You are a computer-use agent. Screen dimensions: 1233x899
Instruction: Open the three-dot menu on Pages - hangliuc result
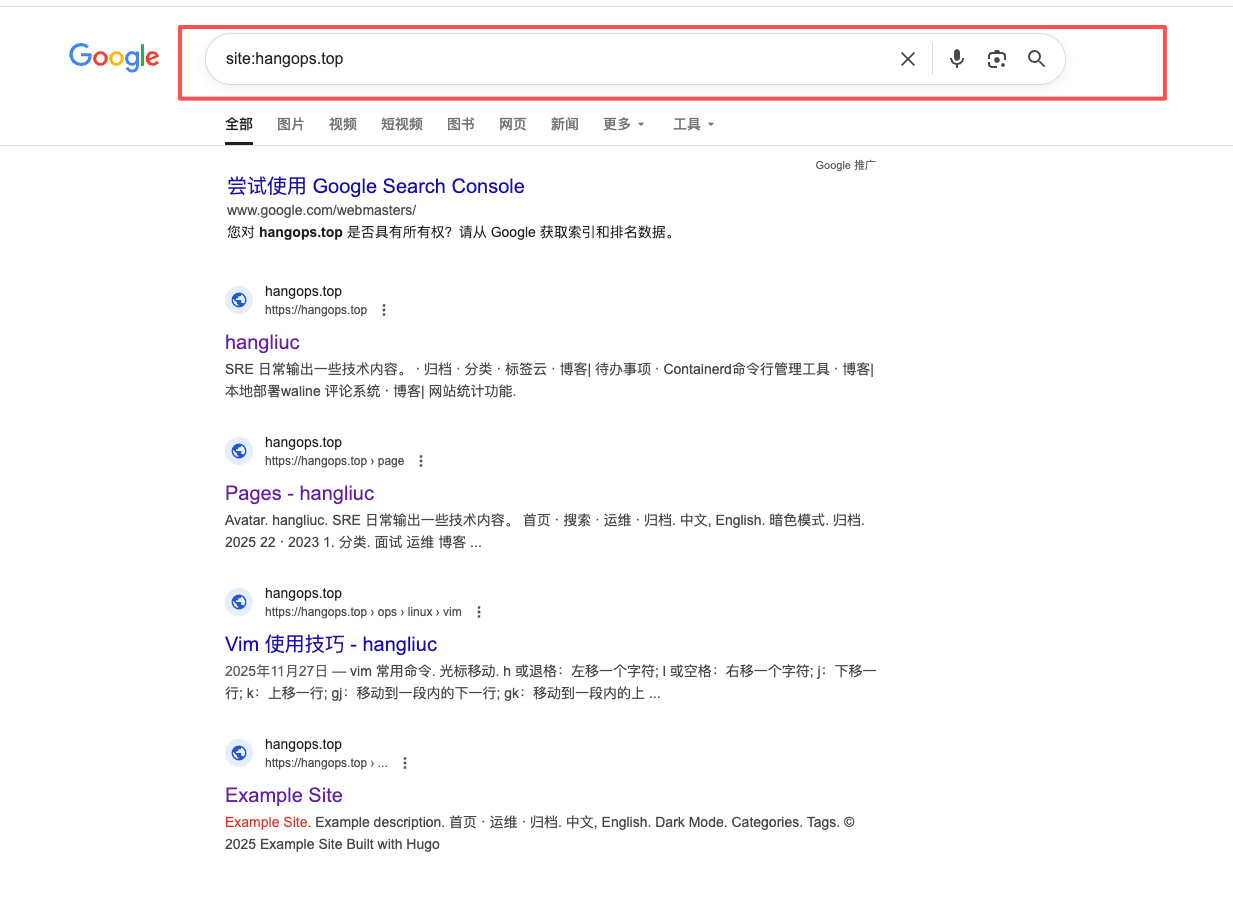tap(421, 461)
